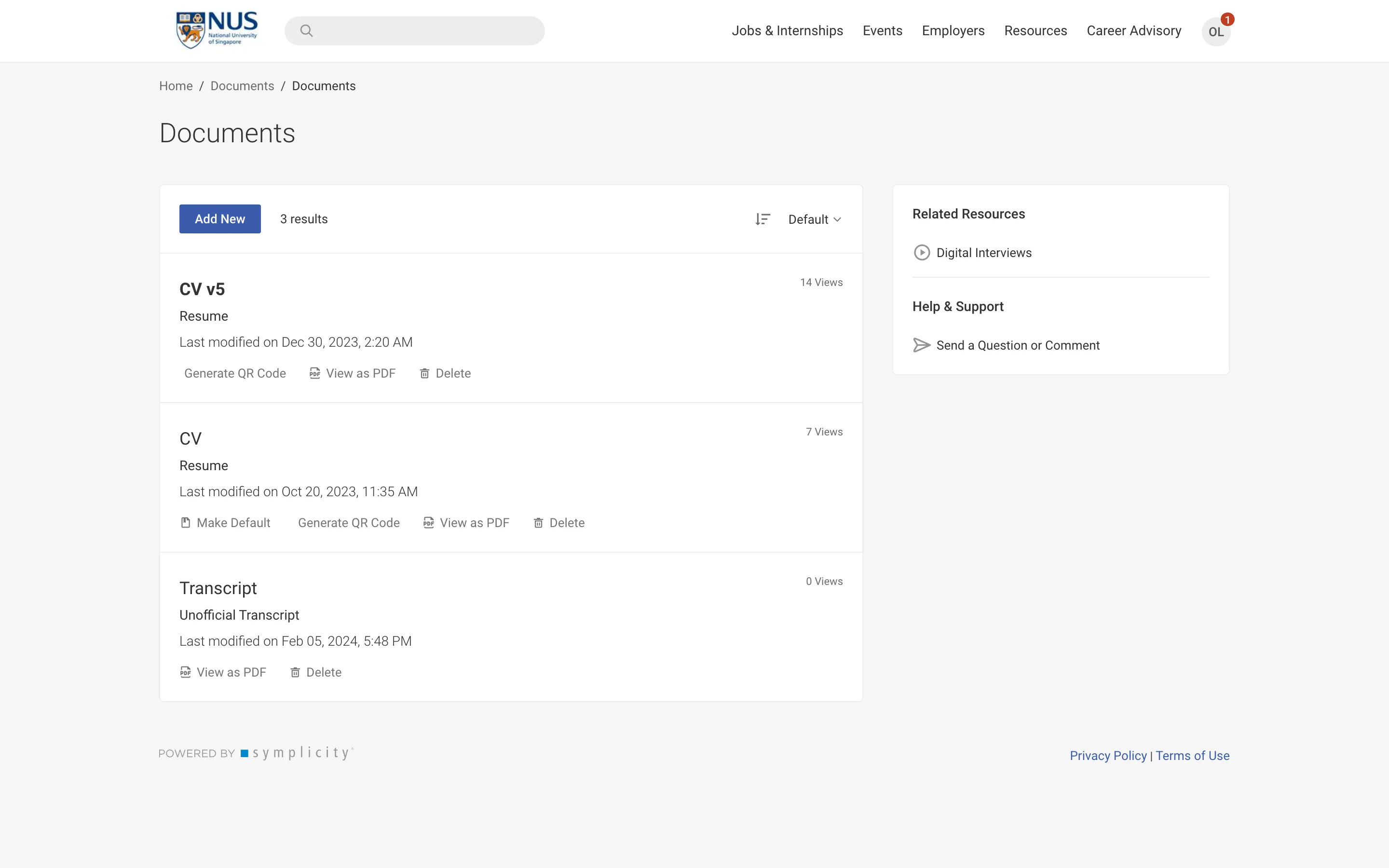Click PDF icon in CV (7 Views) row
The image size is (1389, 868).
click(x=428, y=522)
